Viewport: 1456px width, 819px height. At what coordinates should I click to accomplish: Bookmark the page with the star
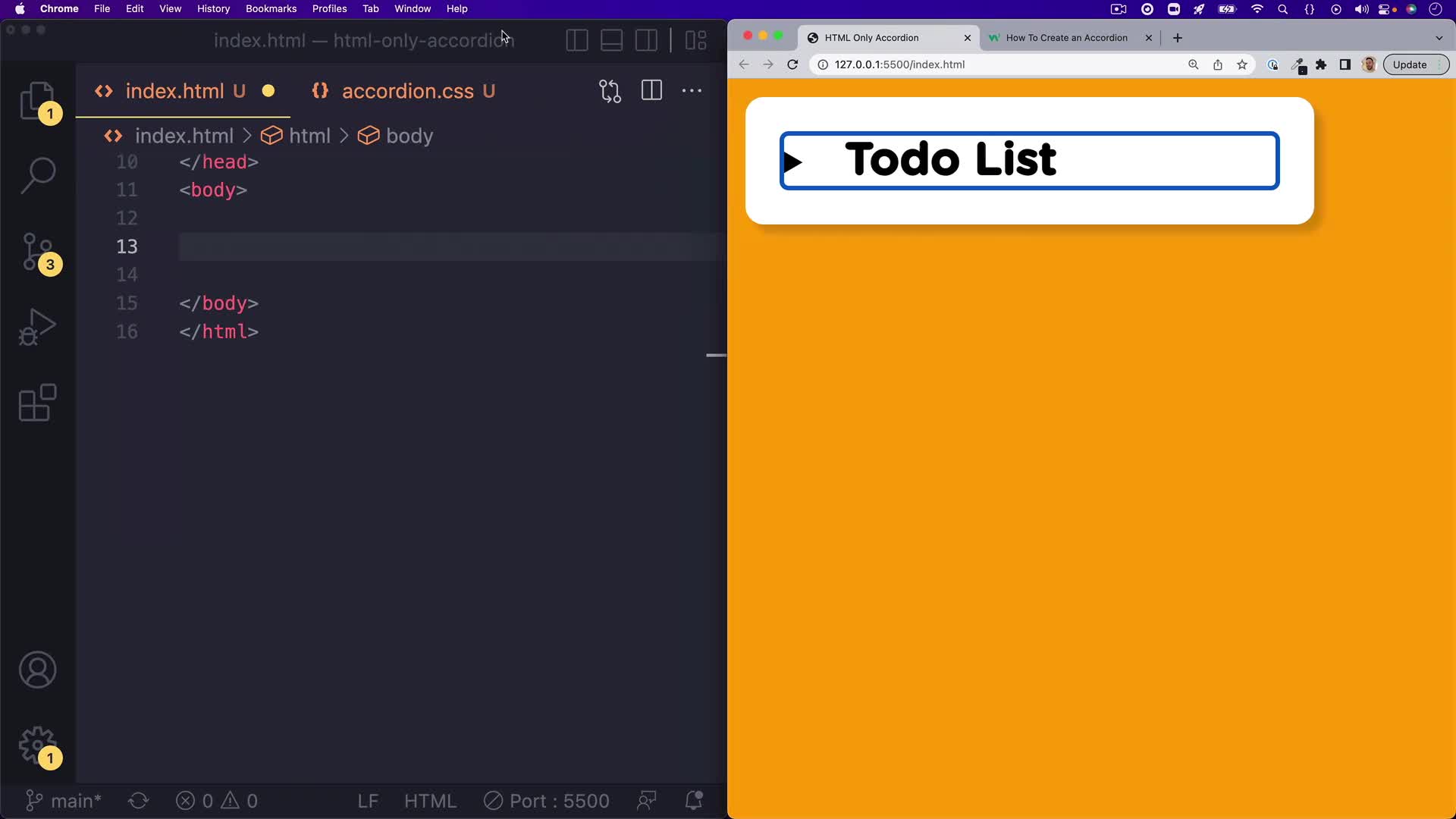point(1242,64)
